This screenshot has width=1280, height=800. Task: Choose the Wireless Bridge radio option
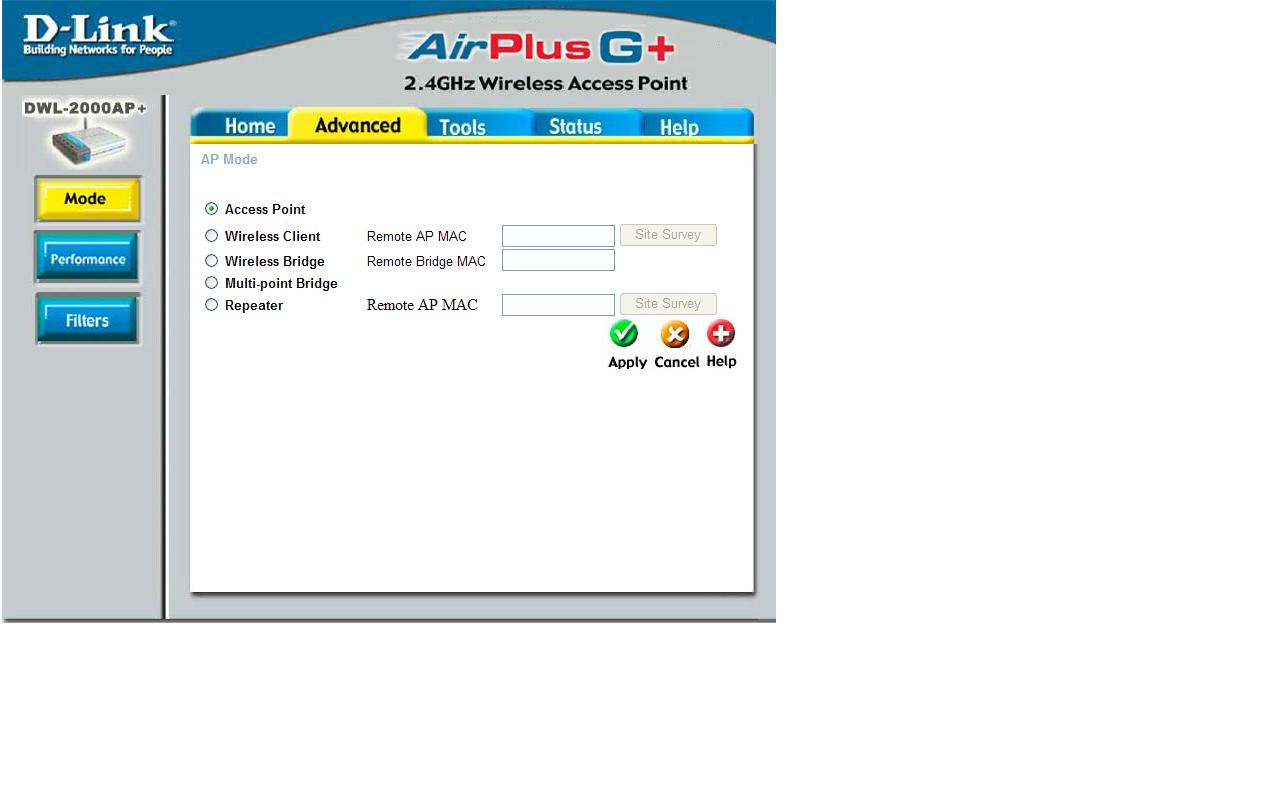211,261
